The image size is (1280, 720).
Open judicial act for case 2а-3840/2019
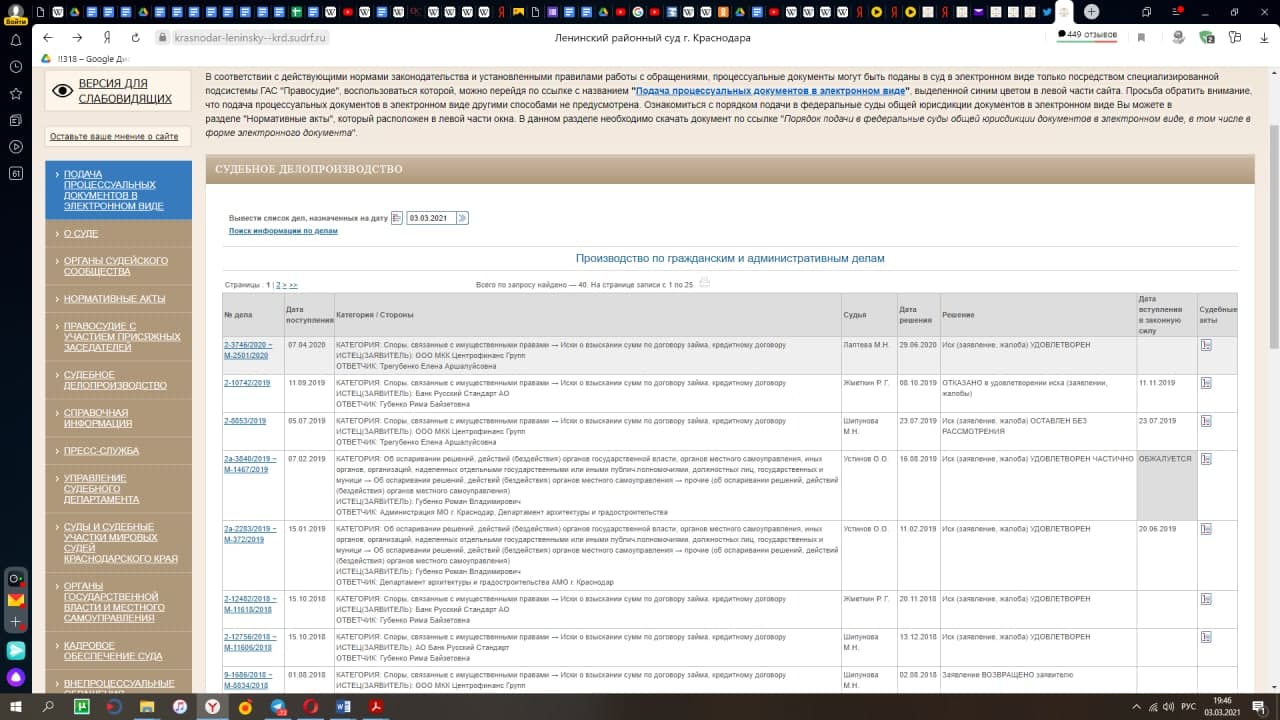1206,459
